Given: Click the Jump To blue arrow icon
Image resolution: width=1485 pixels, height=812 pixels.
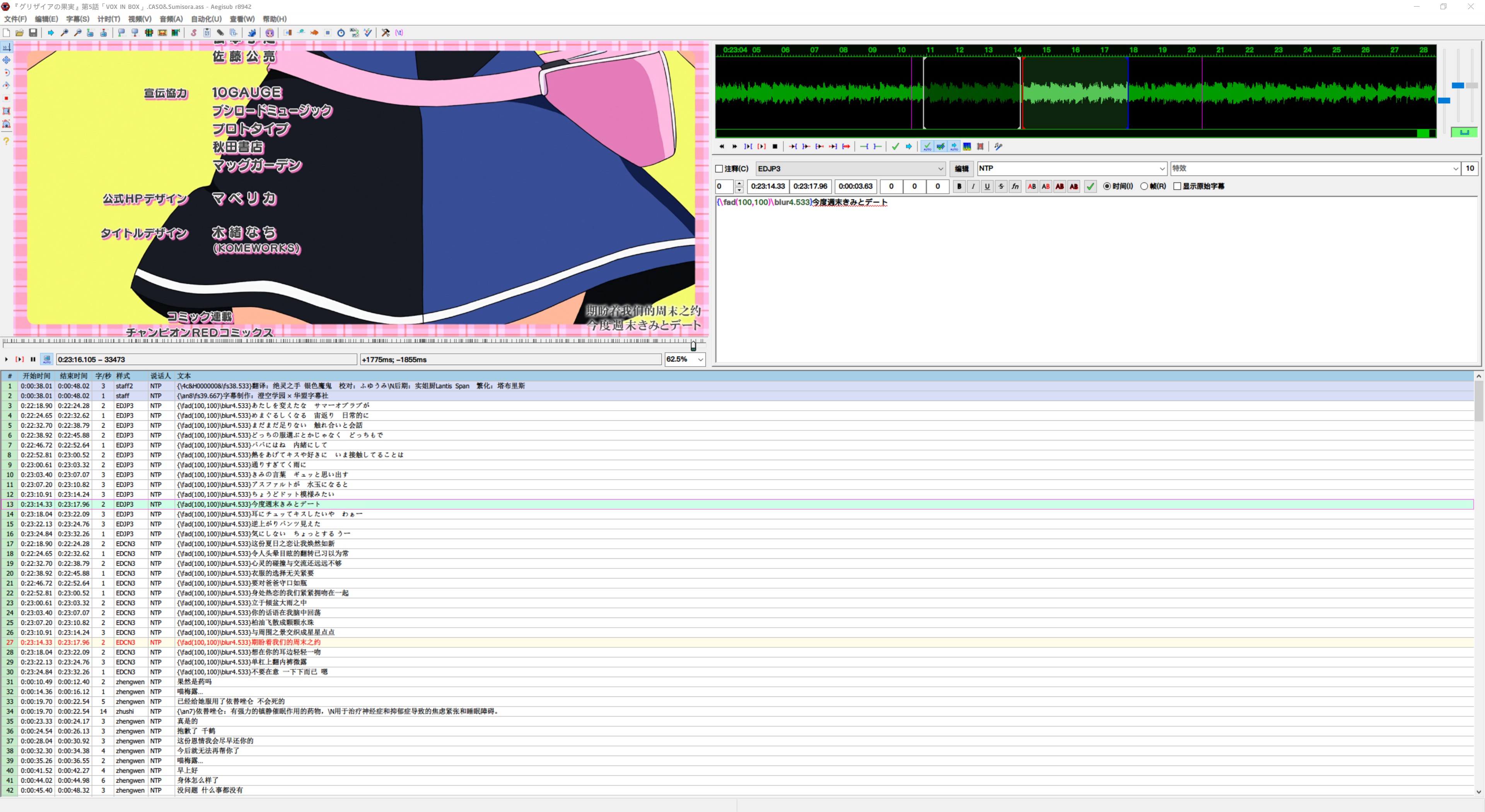Looking at the screenshot, I should tap(51, 33).
